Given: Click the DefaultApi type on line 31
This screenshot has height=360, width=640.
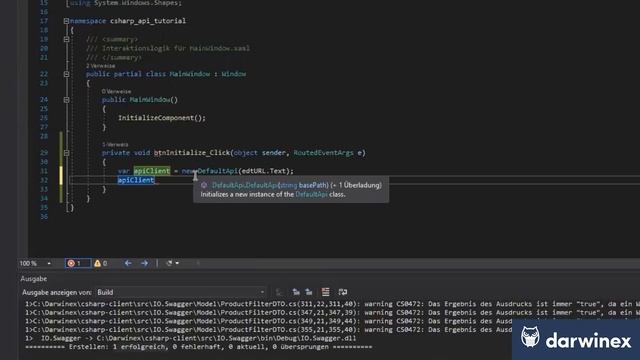Looking at the screenshot, I should (217, 171).
